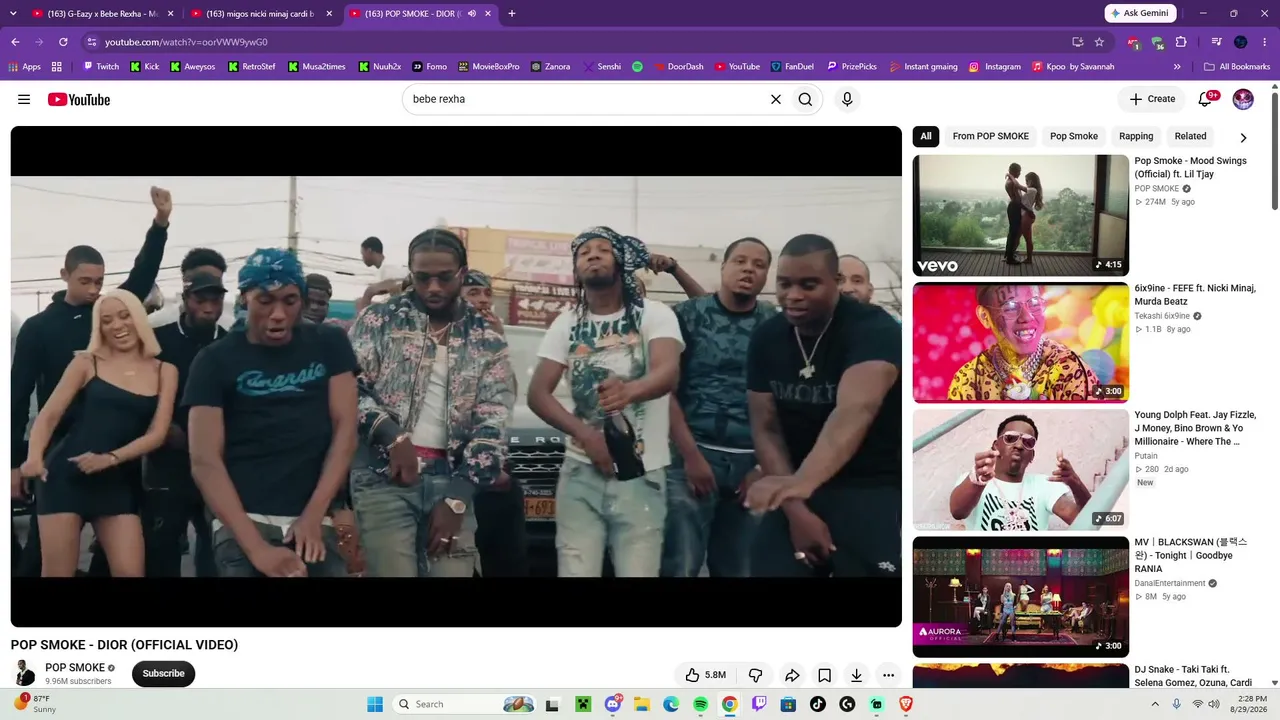Screen dimensions: 1280x720
Task: Open TikTok from the taskbar
Action: tap(818, 704)
